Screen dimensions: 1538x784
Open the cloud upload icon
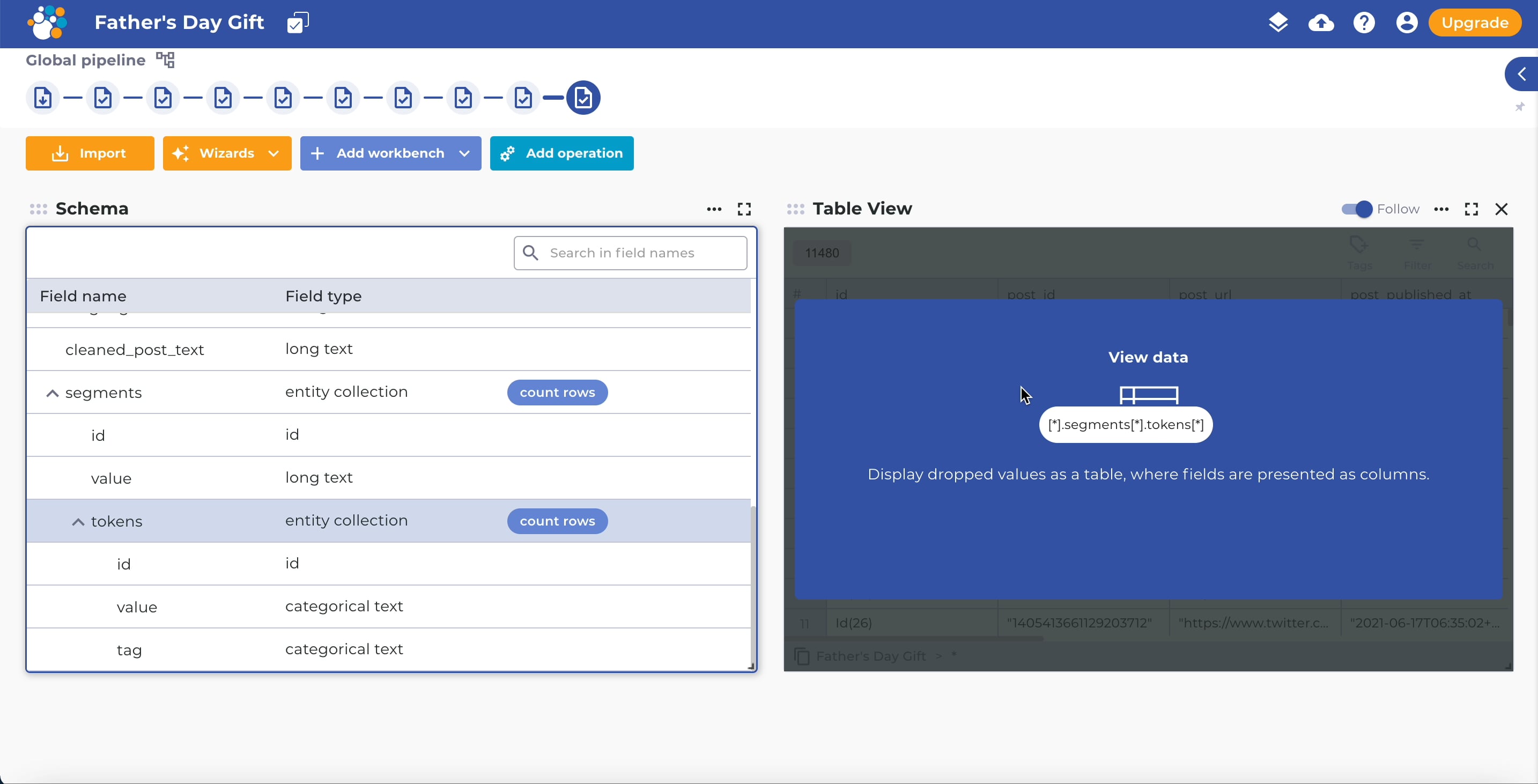(x=1321, y=23)
